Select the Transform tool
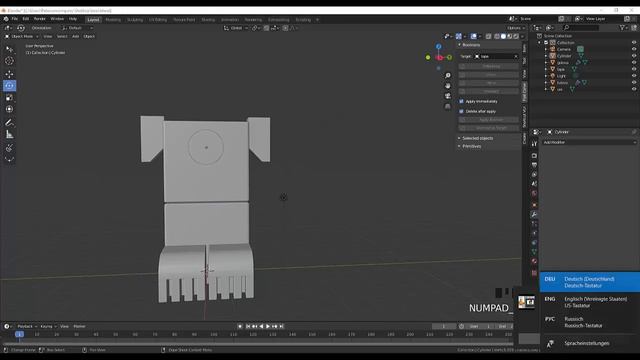This screenshot has height=360, width=640. [x=9, y=109]
